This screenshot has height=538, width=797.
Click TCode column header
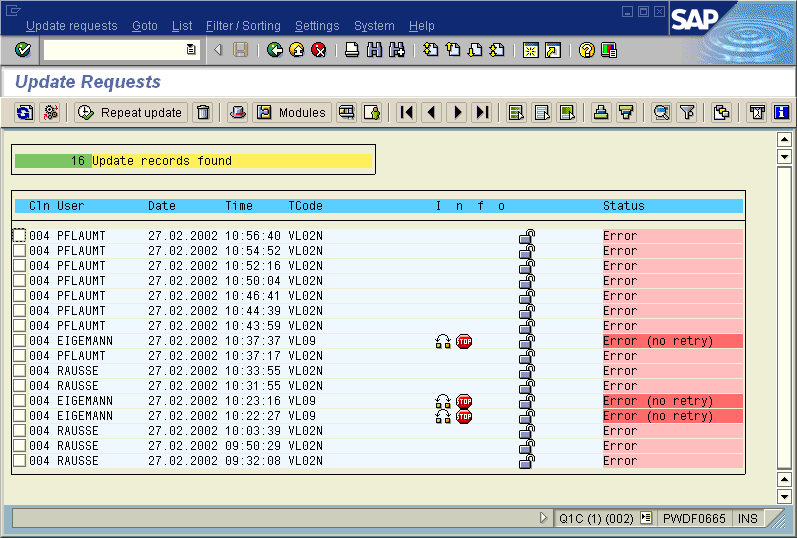[305, 206]
